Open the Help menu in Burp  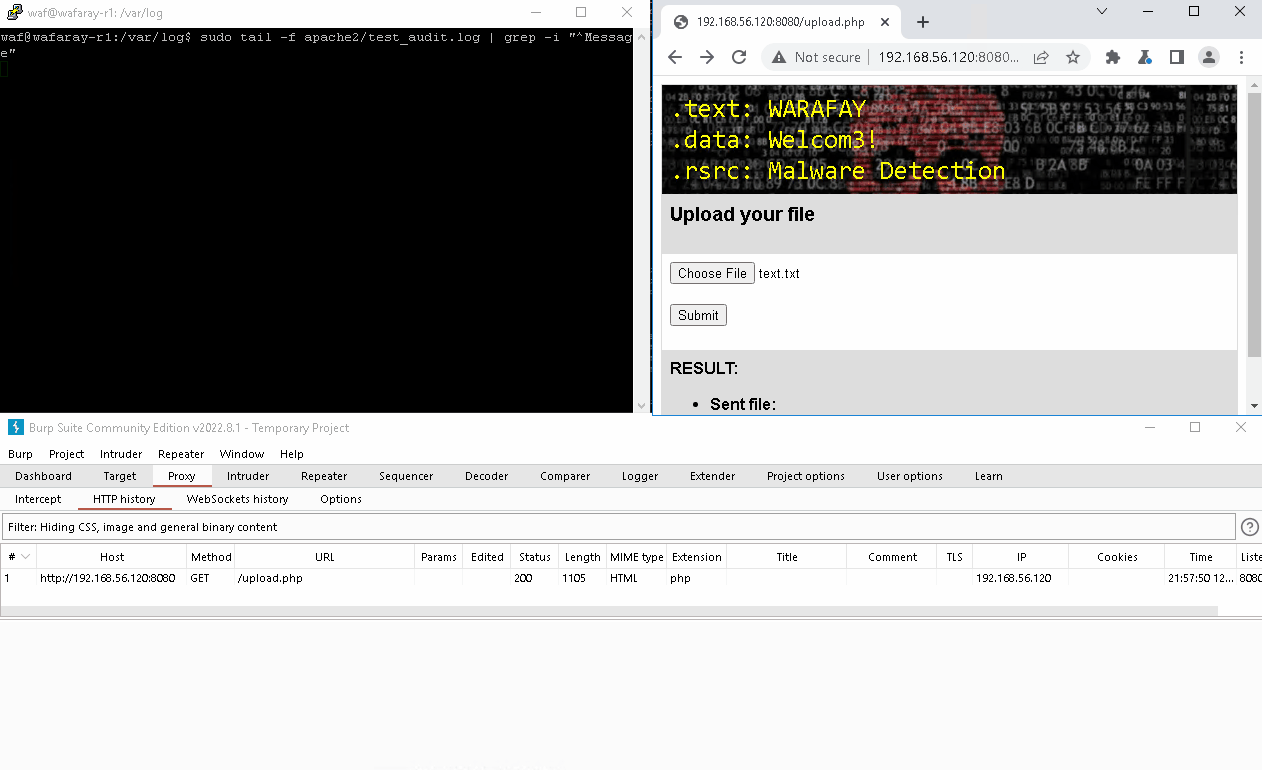click(292, 454)
